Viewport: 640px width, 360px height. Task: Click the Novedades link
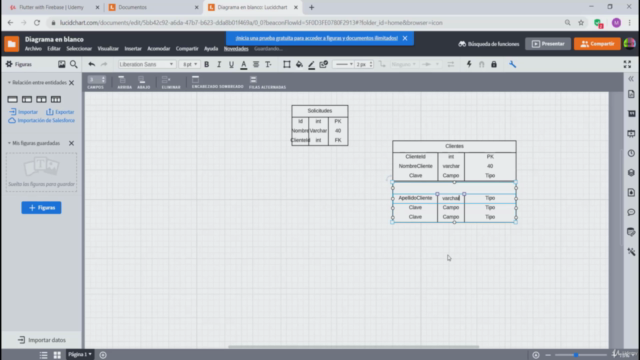pyautogui.click(x=236, y=49)
